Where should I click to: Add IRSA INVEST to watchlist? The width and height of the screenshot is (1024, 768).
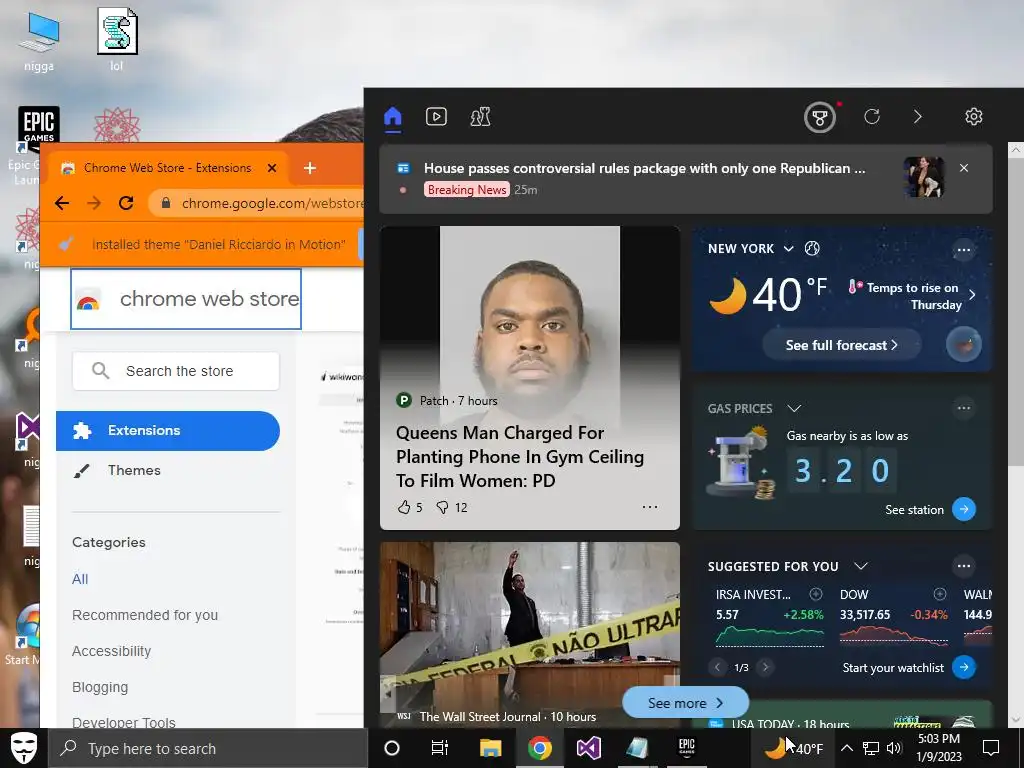[816, 594]
